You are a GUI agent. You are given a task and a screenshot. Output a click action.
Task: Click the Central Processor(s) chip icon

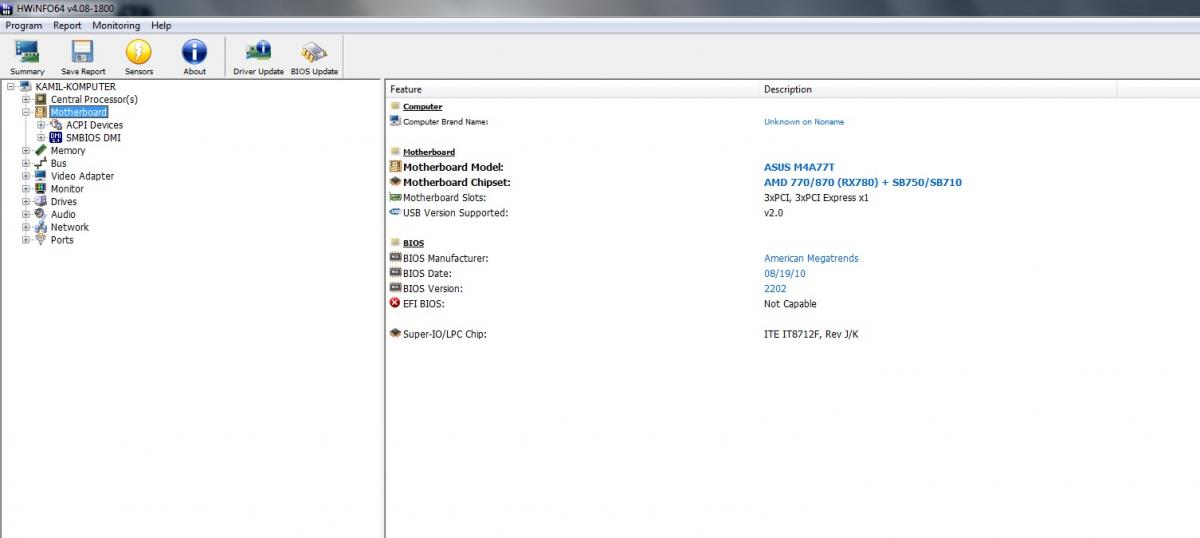pos(41,99)
